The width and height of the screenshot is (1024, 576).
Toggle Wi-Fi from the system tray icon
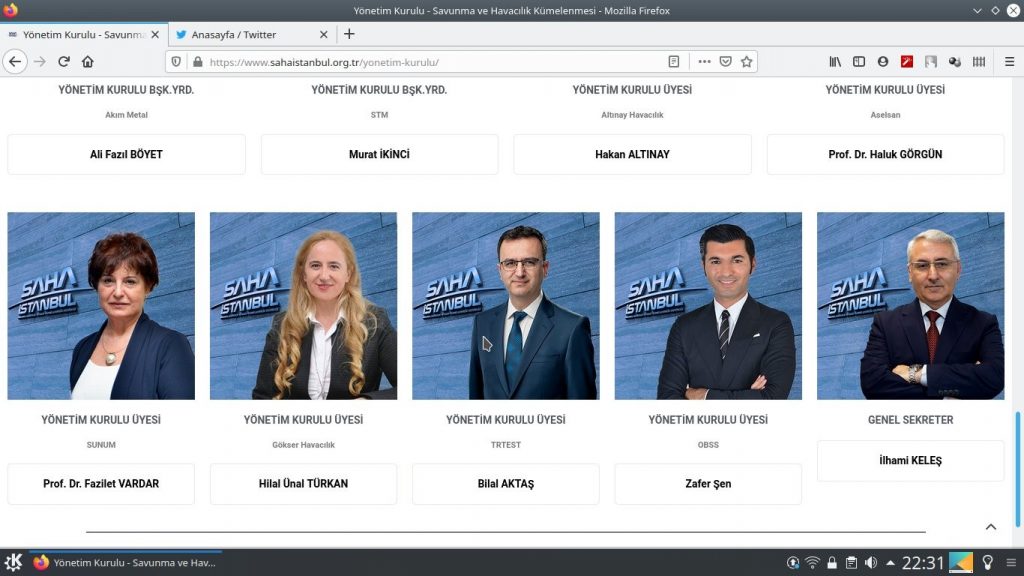click(x=812, y=562)
